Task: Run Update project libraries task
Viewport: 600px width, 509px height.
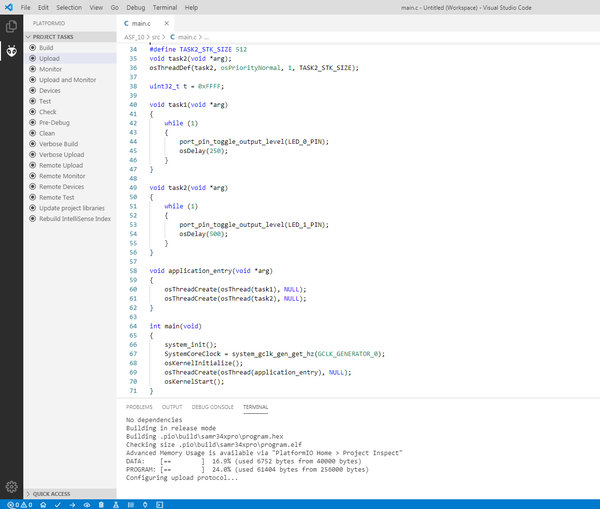Action: 70,208
